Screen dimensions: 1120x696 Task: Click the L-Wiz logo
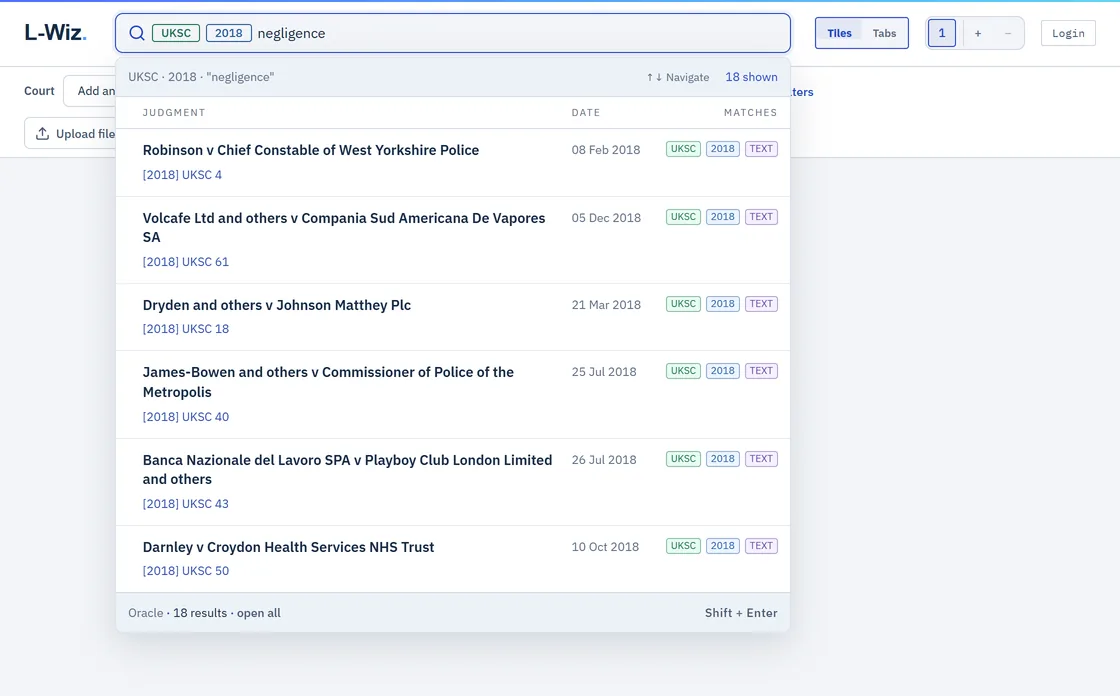55,32
